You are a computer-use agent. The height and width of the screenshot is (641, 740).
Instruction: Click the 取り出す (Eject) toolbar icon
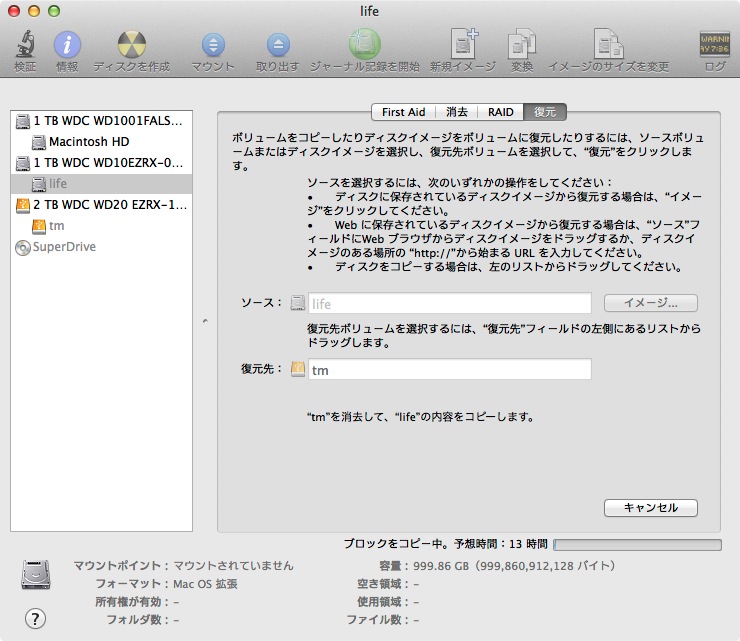coord(278,45)
